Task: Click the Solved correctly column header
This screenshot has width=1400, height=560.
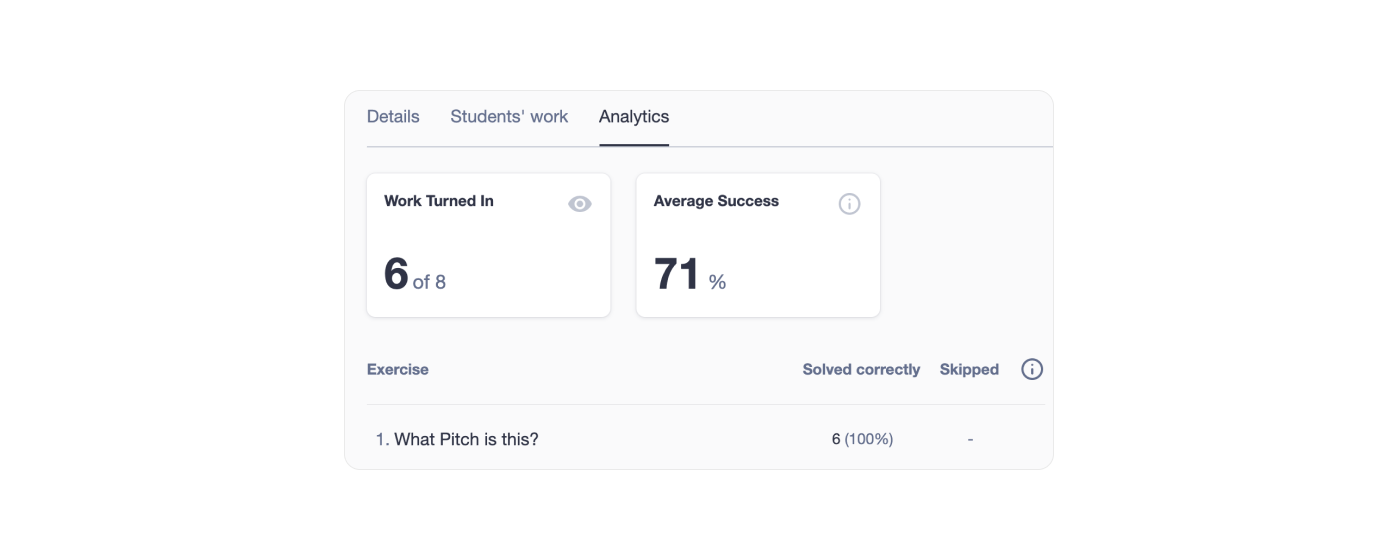Action: coord(861,369)
